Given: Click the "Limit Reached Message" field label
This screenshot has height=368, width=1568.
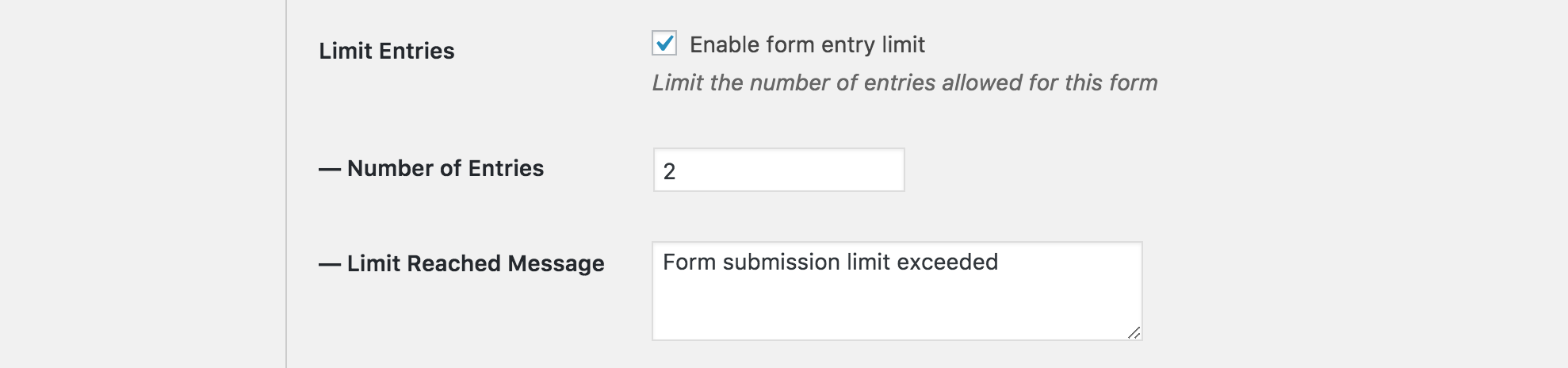Looking at the screenshot, I should coord(475,264).
